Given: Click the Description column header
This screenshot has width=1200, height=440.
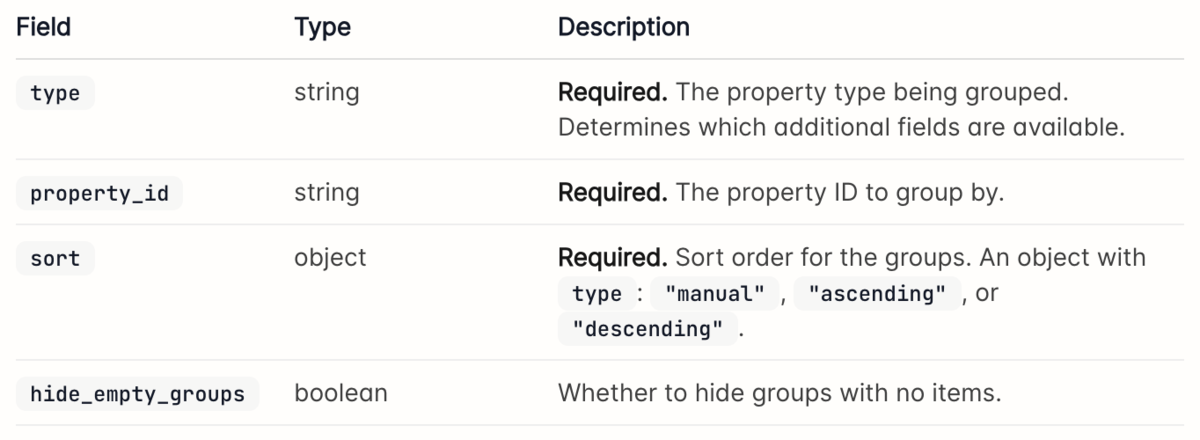Looking at the screenshot, I should pyautogui.click(x=623, y=27).
